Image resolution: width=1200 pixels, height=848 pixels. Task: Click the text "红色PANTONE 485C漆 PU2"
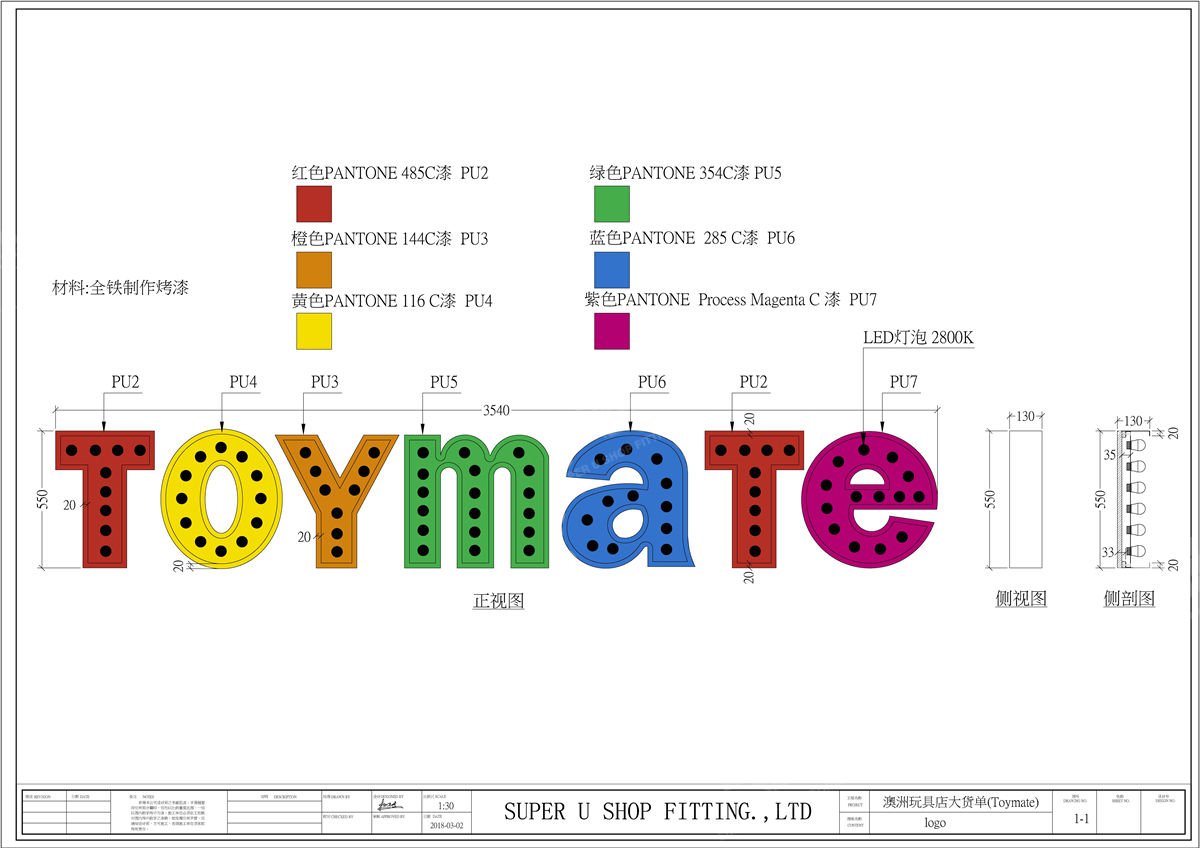click(390, 173)
